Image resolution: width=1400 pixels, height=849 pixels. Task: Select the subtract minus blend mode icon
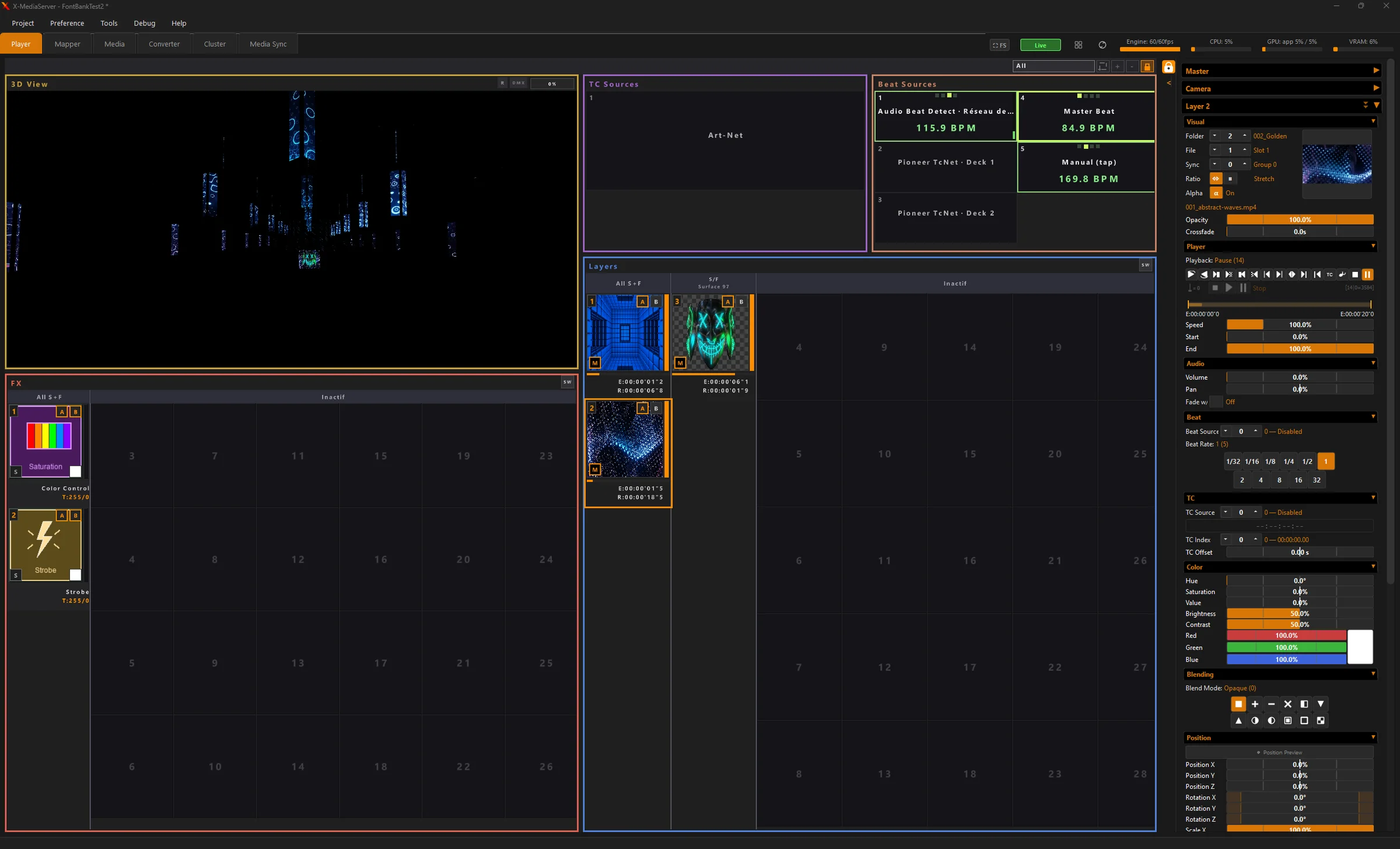point(1271,704)
